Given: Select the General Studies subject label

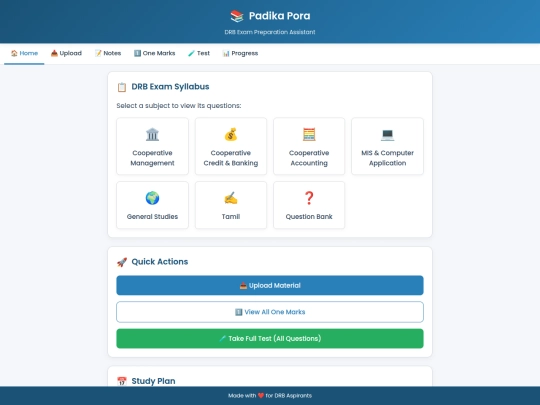Looking at the screenshot, I should [152, 217].
